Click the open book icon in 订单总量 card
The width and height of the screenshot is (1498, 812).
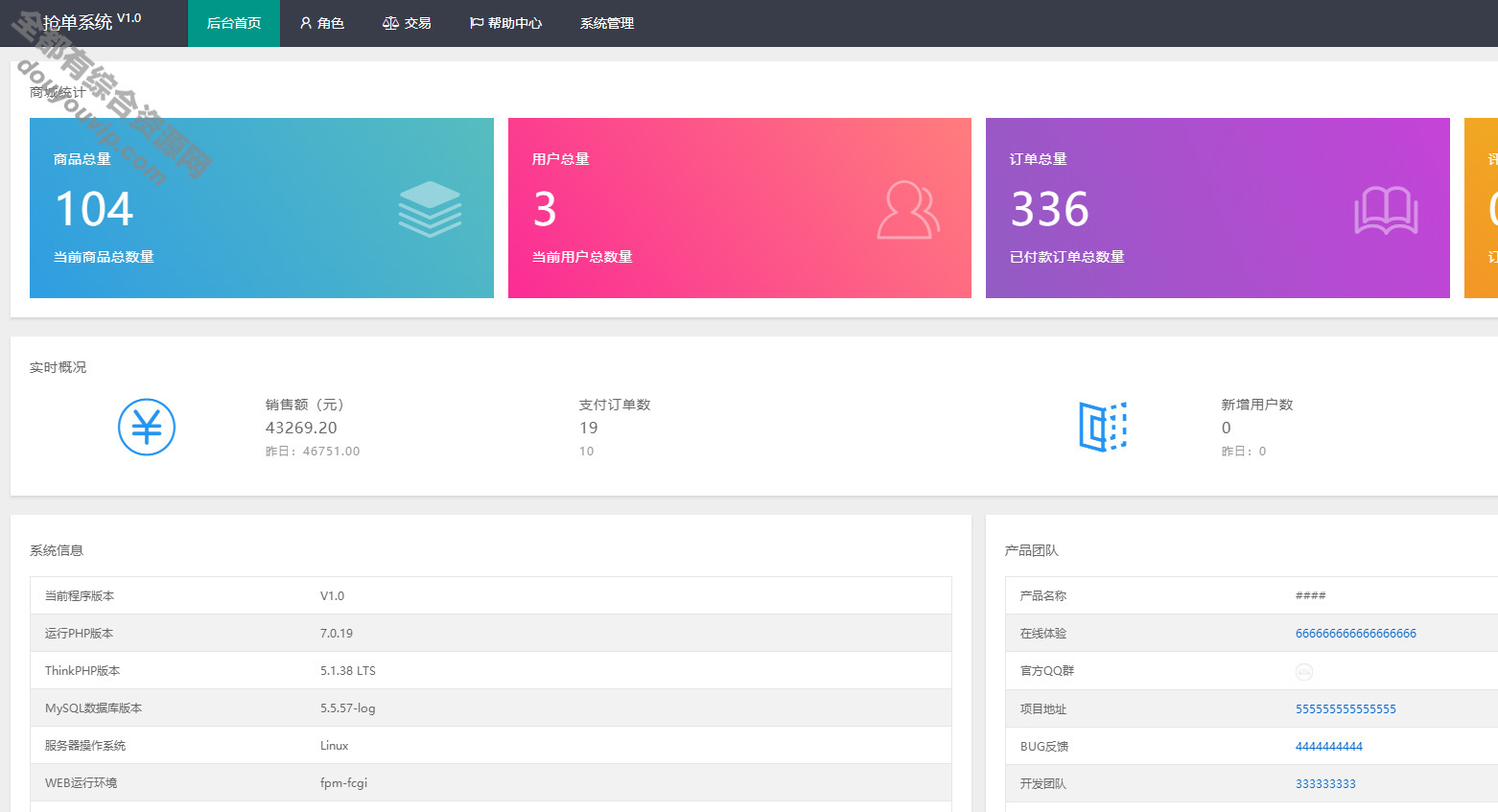(1386, 210)
